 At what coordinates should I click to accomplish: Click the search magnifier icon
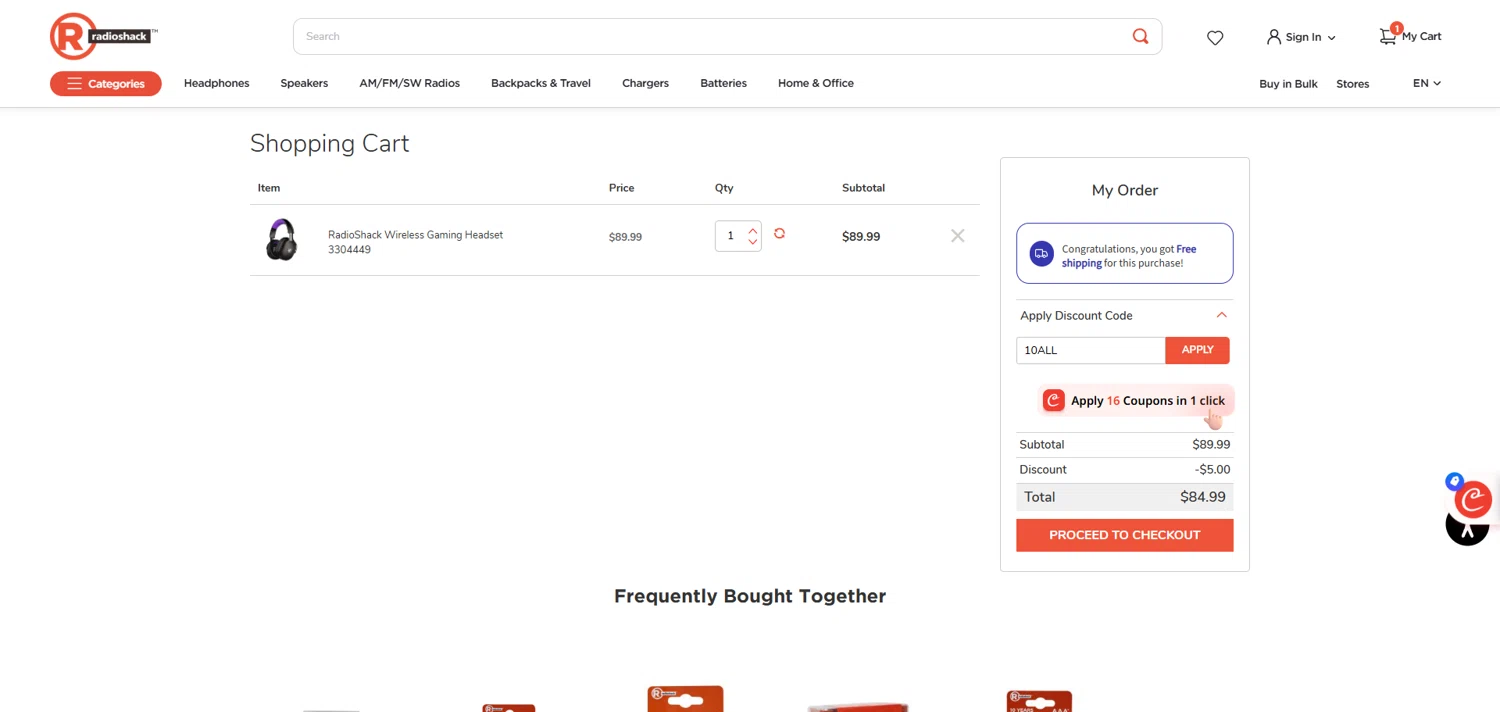1140,36
